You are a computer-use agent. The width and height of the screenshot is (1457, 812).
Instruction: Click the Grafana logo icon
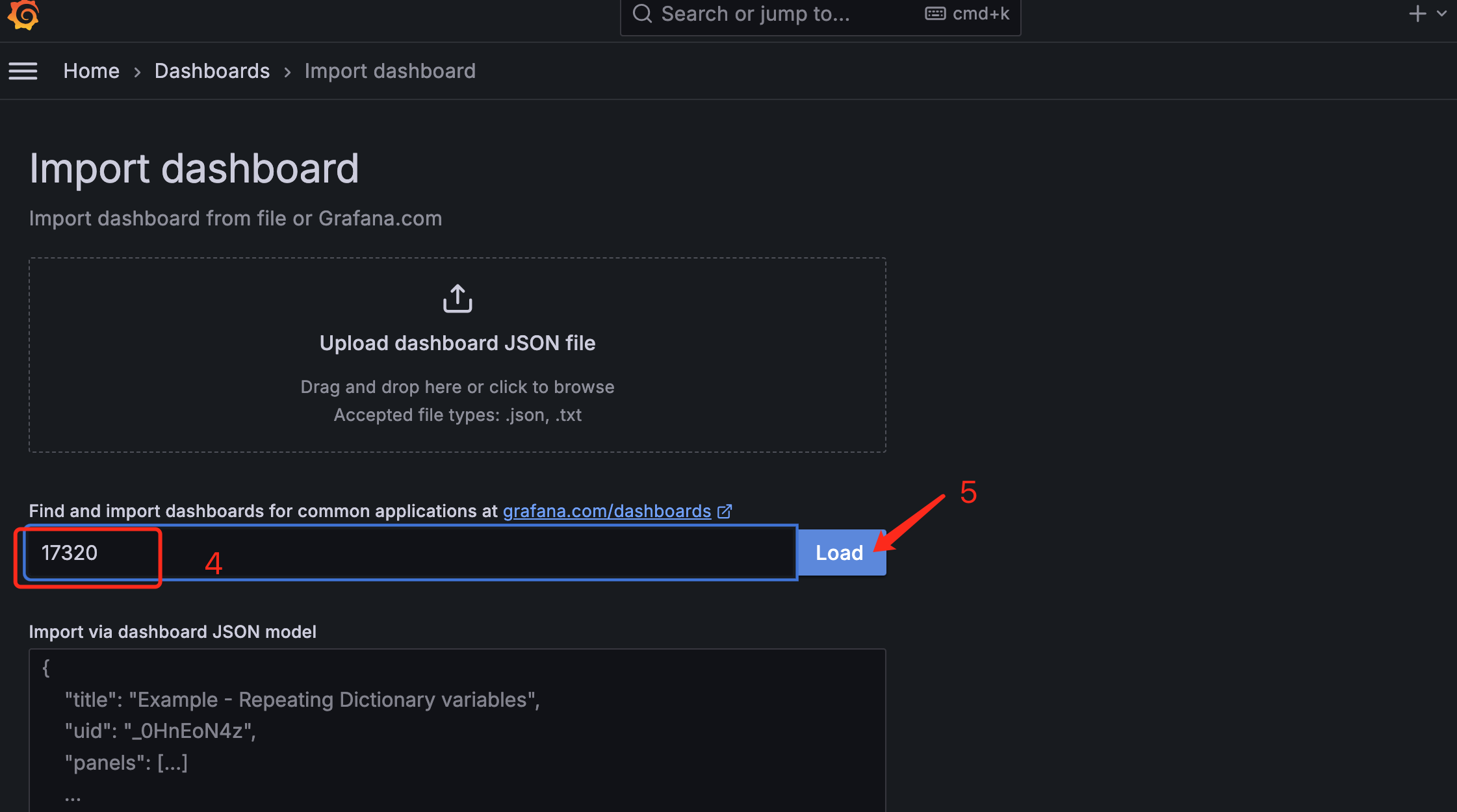(23, 14)
